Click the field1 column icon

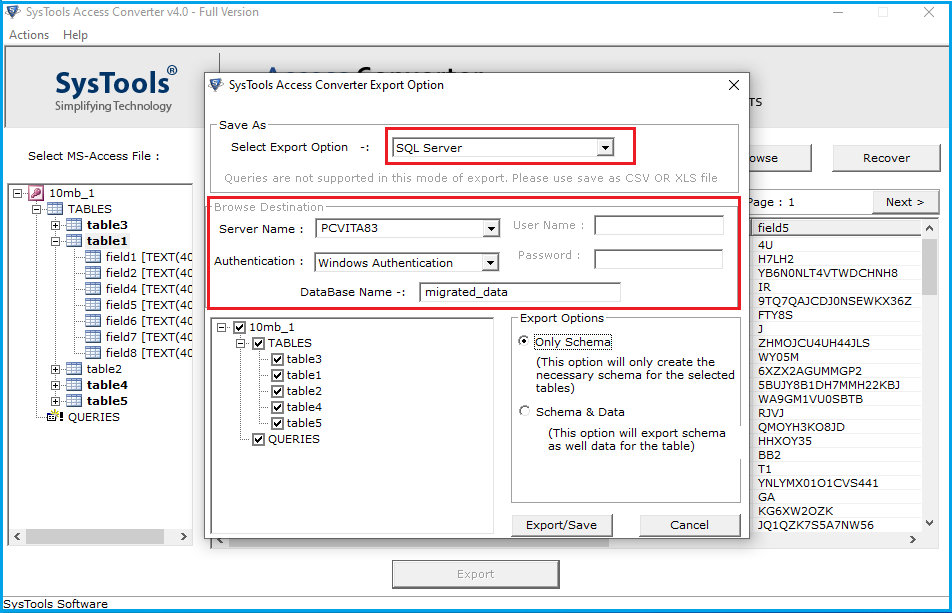pyautogui.click(x=93, y=257)
